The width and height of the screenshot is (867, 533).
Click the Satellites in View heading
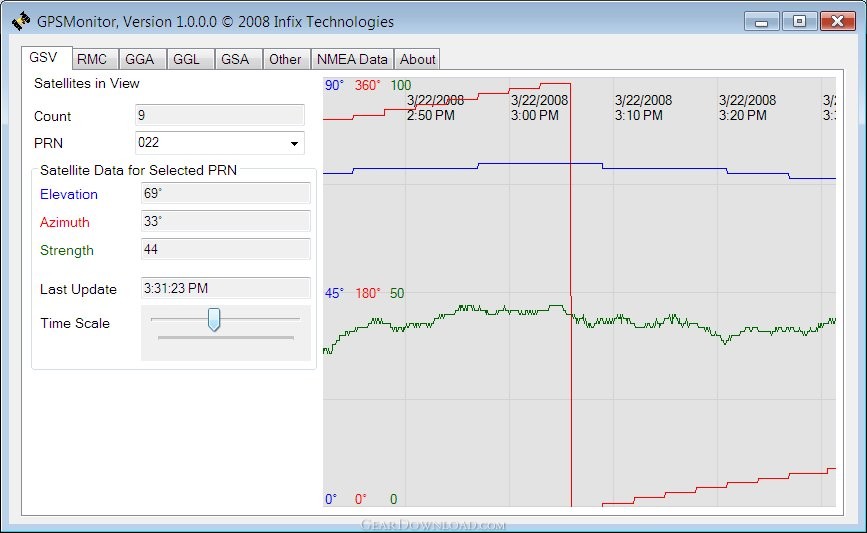[87, 83]
